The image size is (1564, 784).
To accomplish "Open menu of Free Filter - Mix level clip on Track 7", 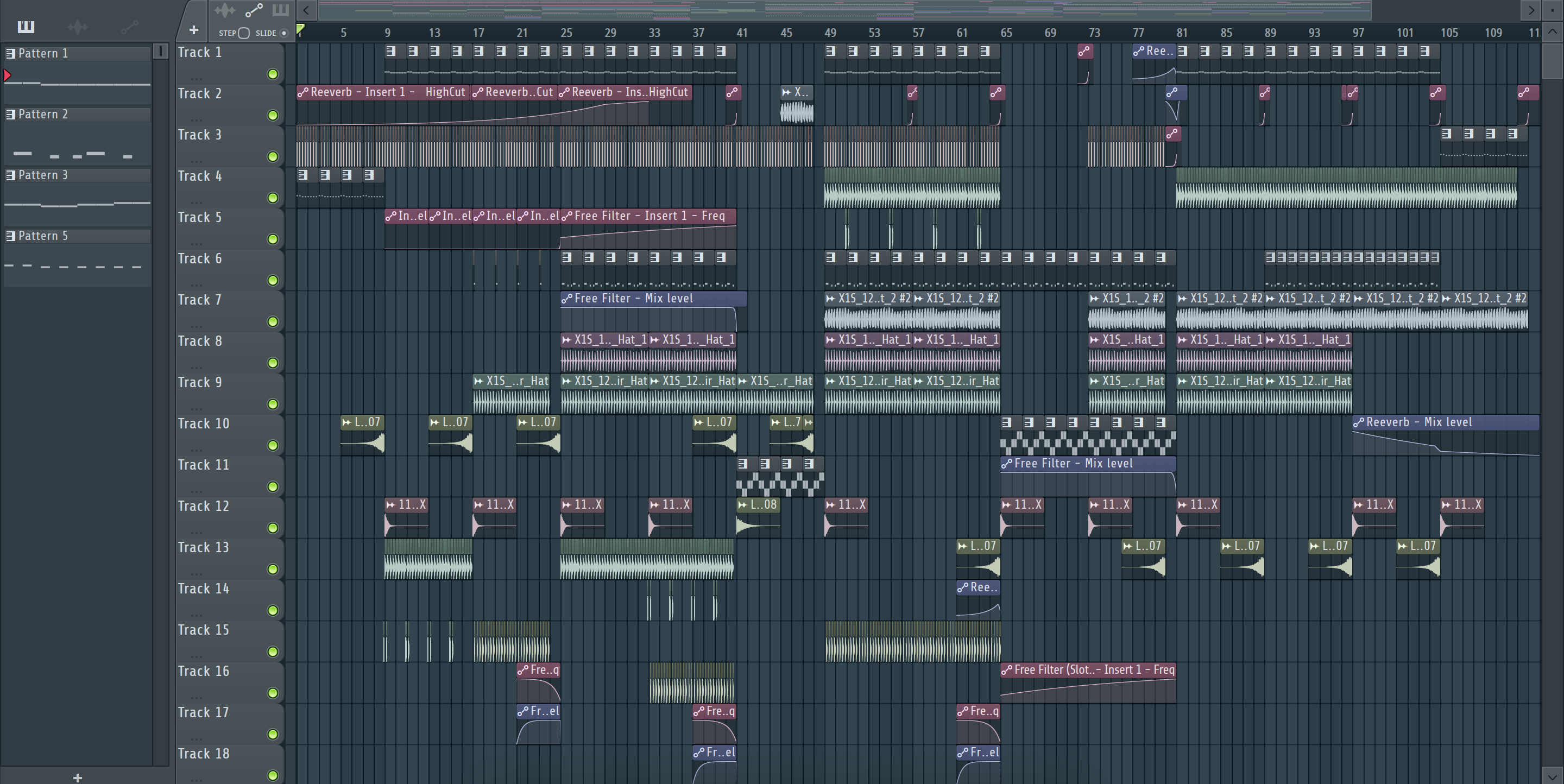I will 567,299.
